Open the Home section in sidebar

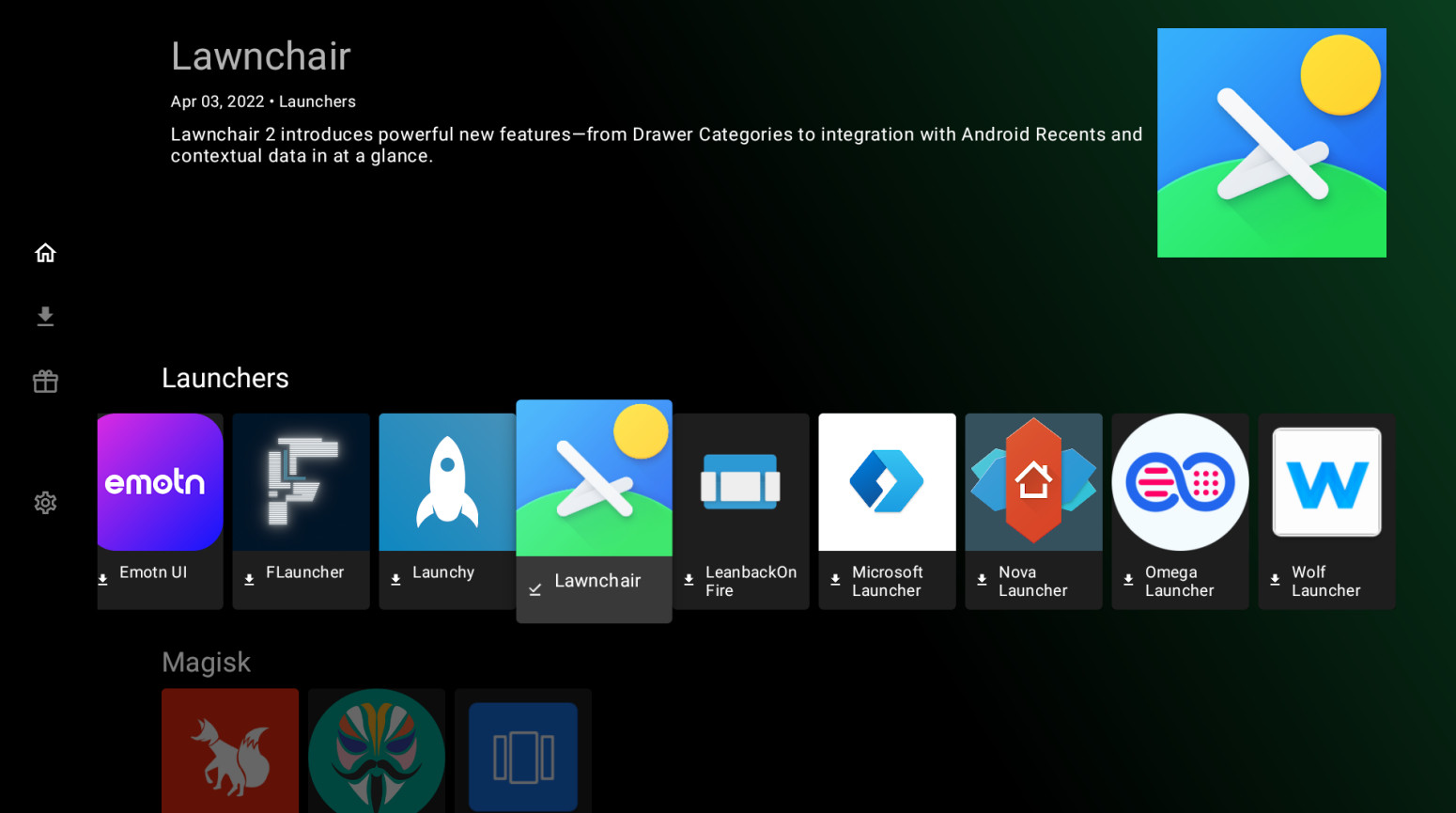coord(45,253)
